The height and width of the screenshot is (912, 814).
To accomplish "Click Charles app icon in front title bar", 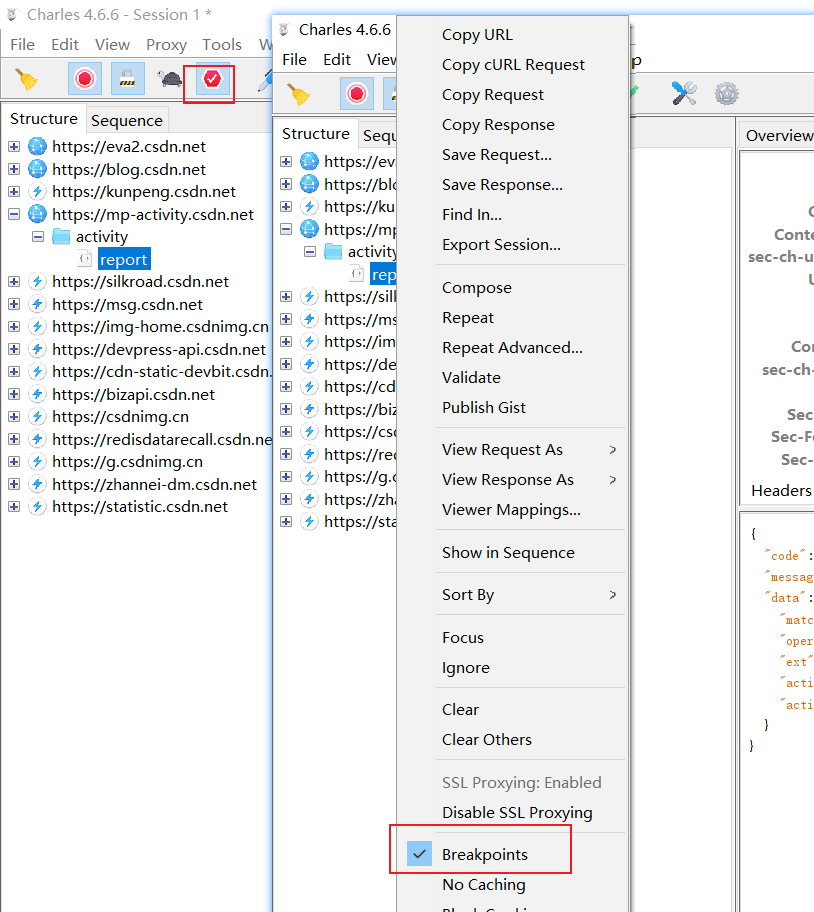I will pyautogui.click(x=284, y=30).
